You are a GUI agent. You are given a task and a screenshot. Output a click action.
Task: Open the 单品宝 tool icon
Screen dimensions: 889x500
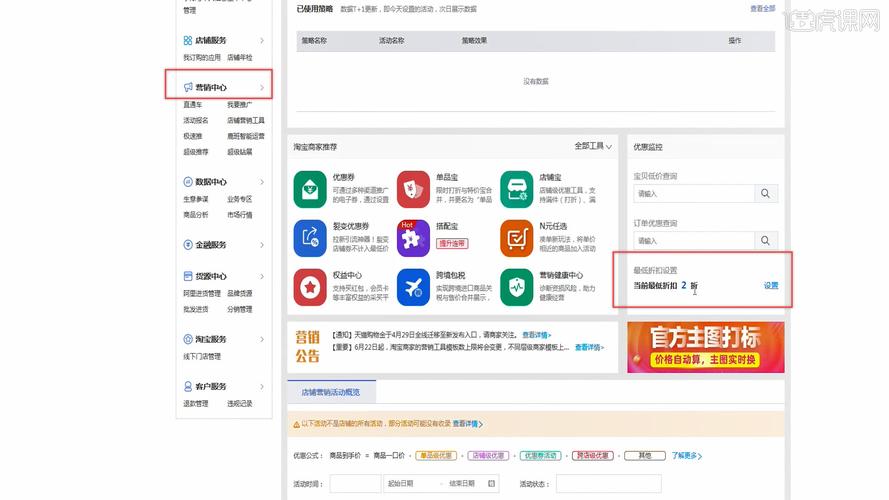point(413,189)
